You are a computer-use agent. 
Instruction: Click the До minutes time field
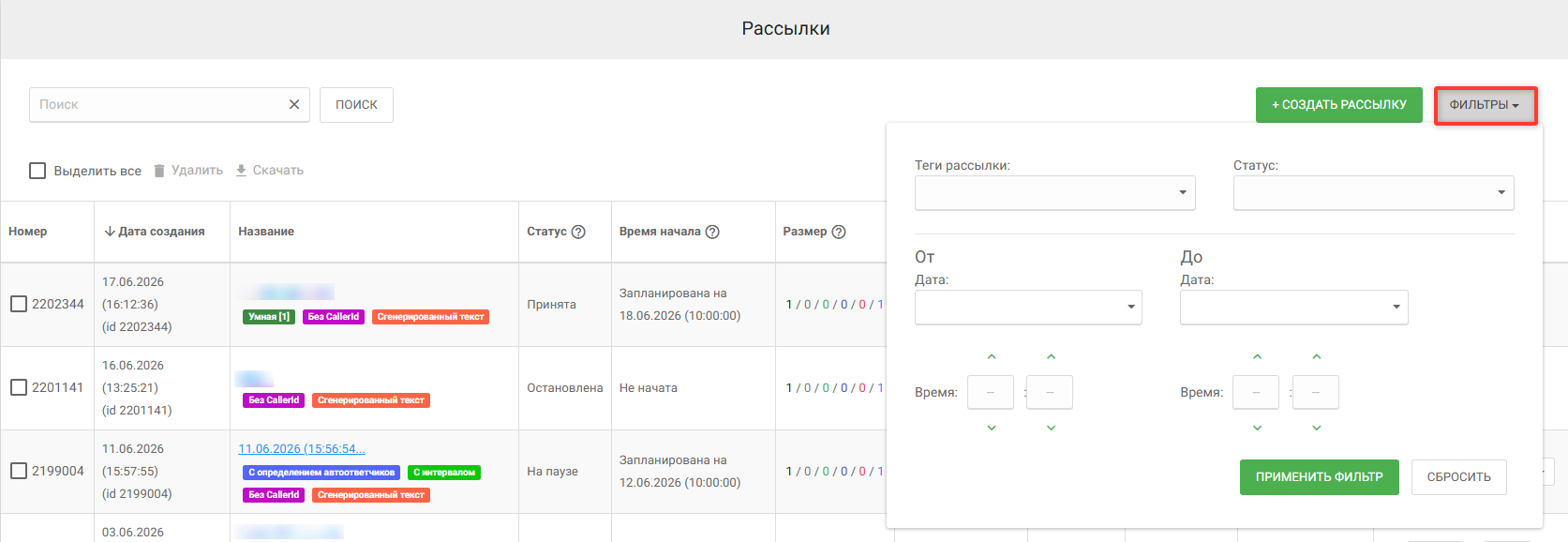[x=1315, y=392]
